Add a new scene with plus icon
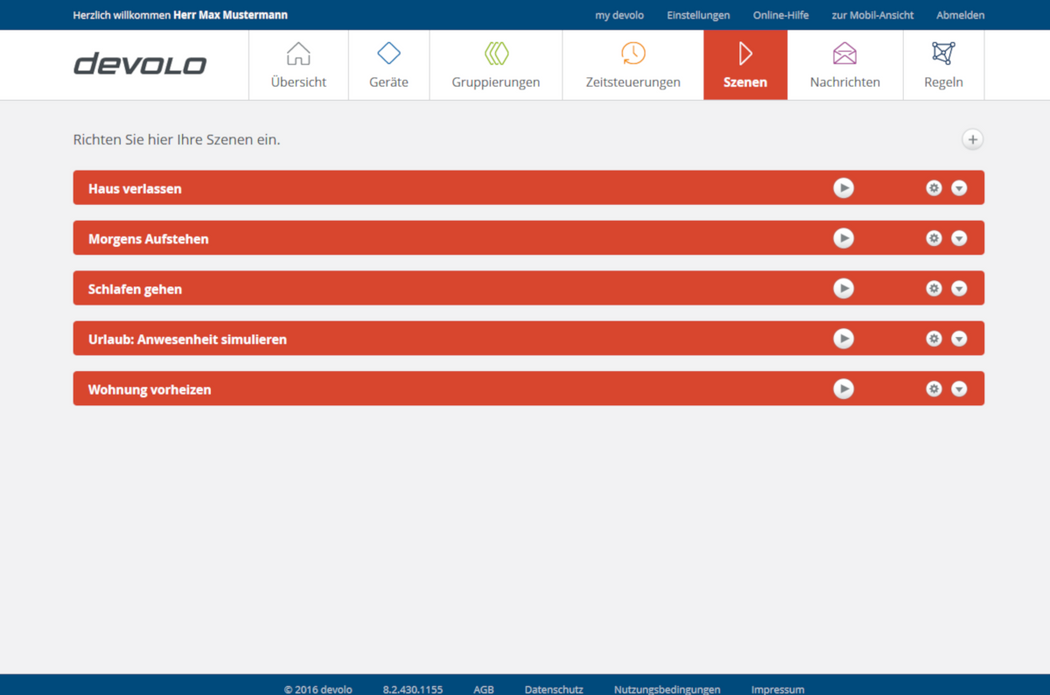 (x=972, y=140)
